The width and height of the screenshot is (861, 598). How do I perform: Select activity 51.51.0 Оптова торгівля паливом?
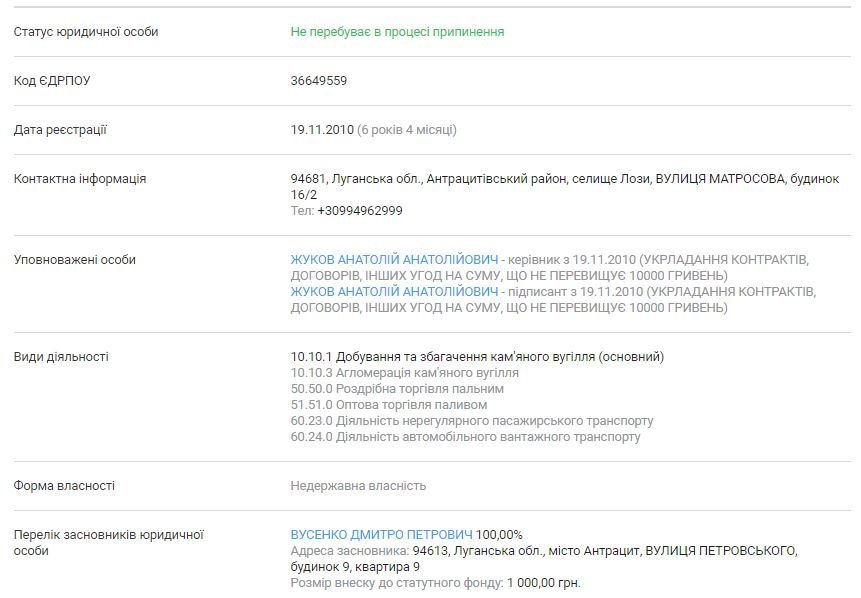click(389, 405)
